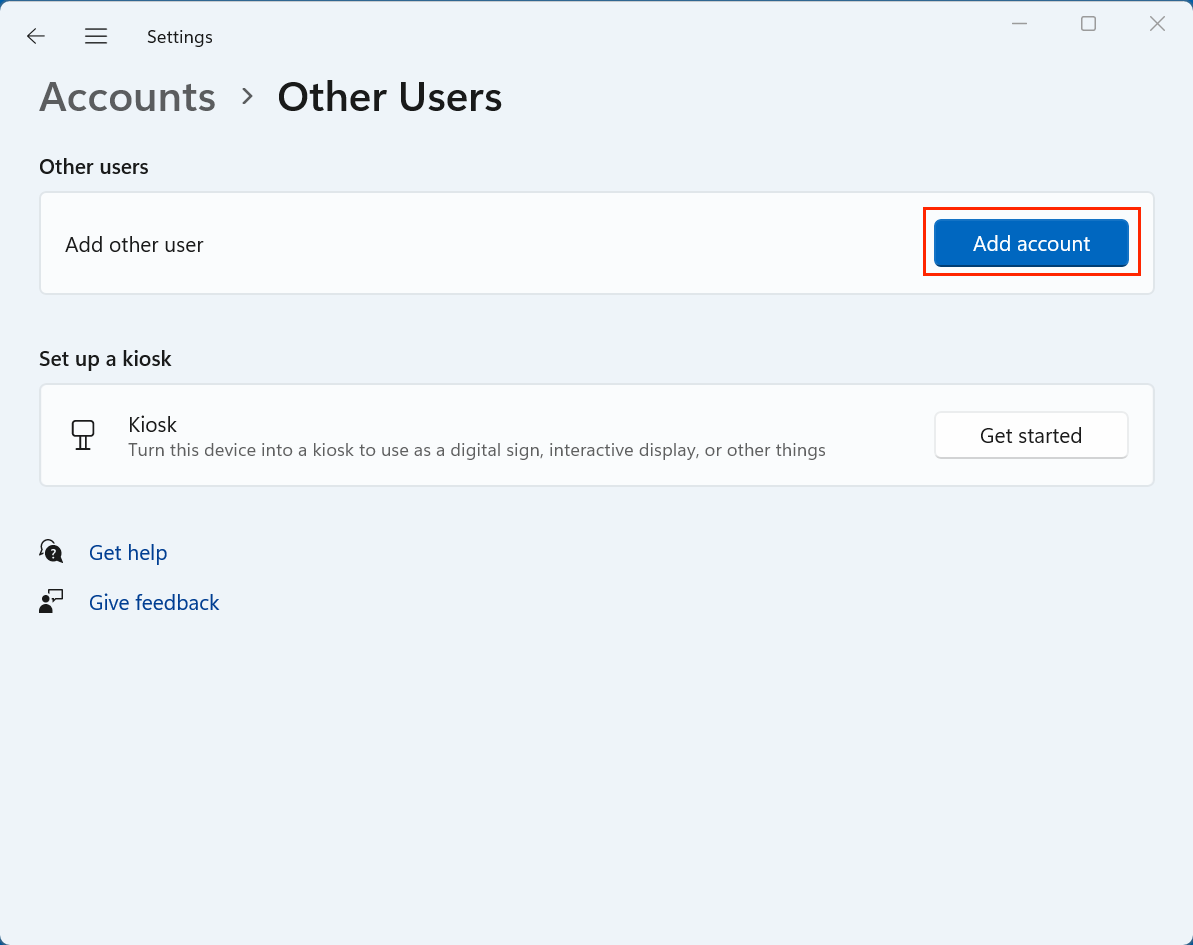1193x945 pixels.
Task: Select the Kiosk title text
Action: click(x=152, y=425)
